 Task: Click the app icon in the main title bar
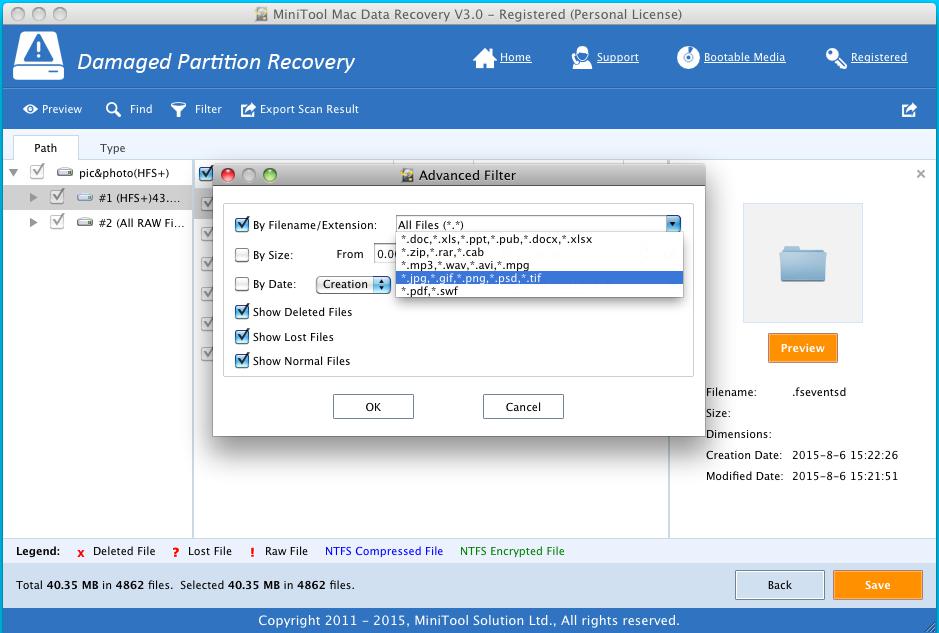point(261,14)
